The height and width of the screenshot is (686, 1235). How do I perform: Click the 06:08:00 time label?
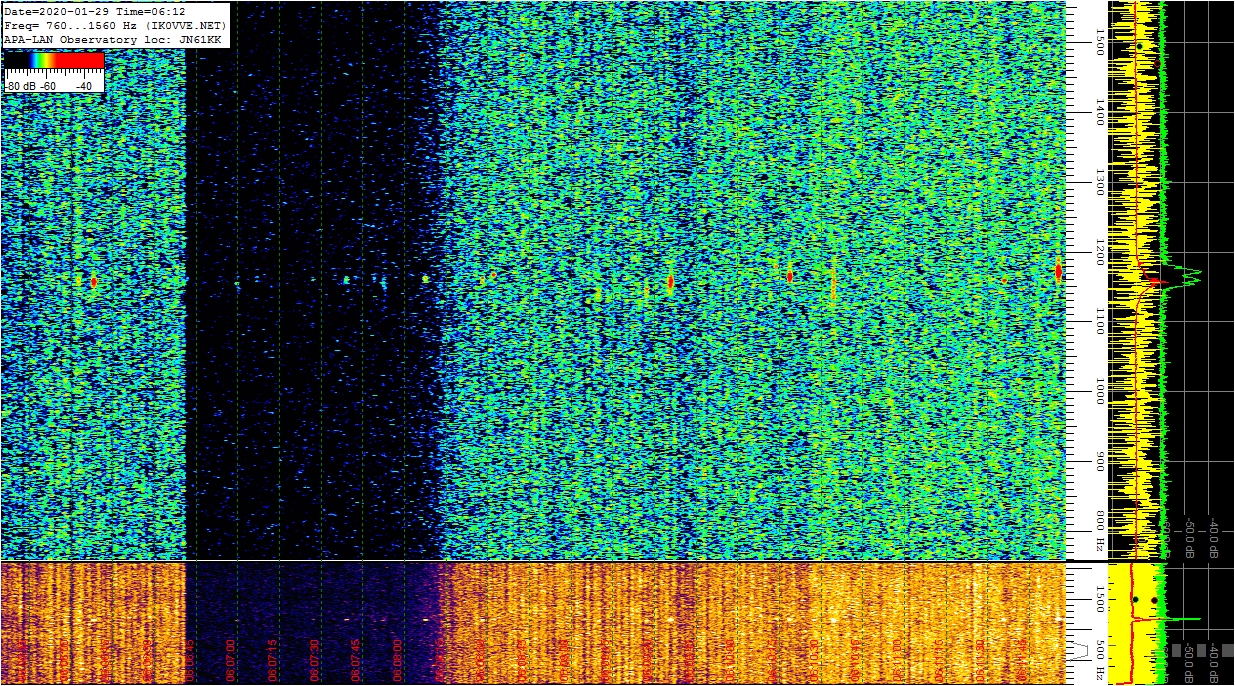tap(398, 661)
